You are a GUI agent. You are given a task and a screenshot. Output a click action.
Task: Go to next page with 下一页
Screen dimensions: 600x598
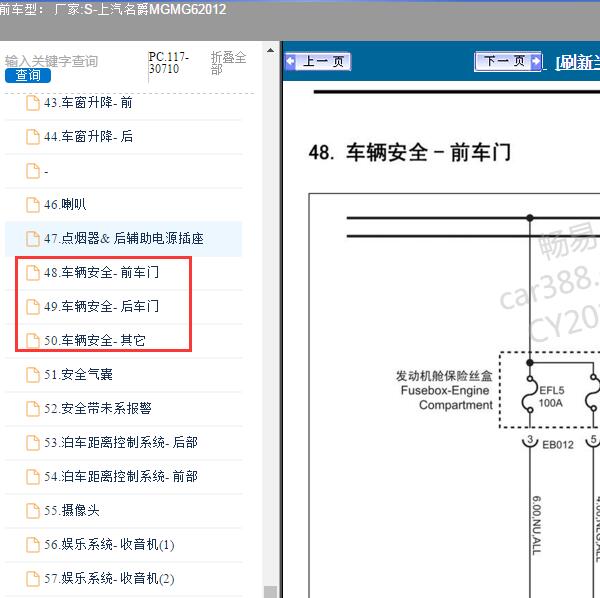pos(508,61)
